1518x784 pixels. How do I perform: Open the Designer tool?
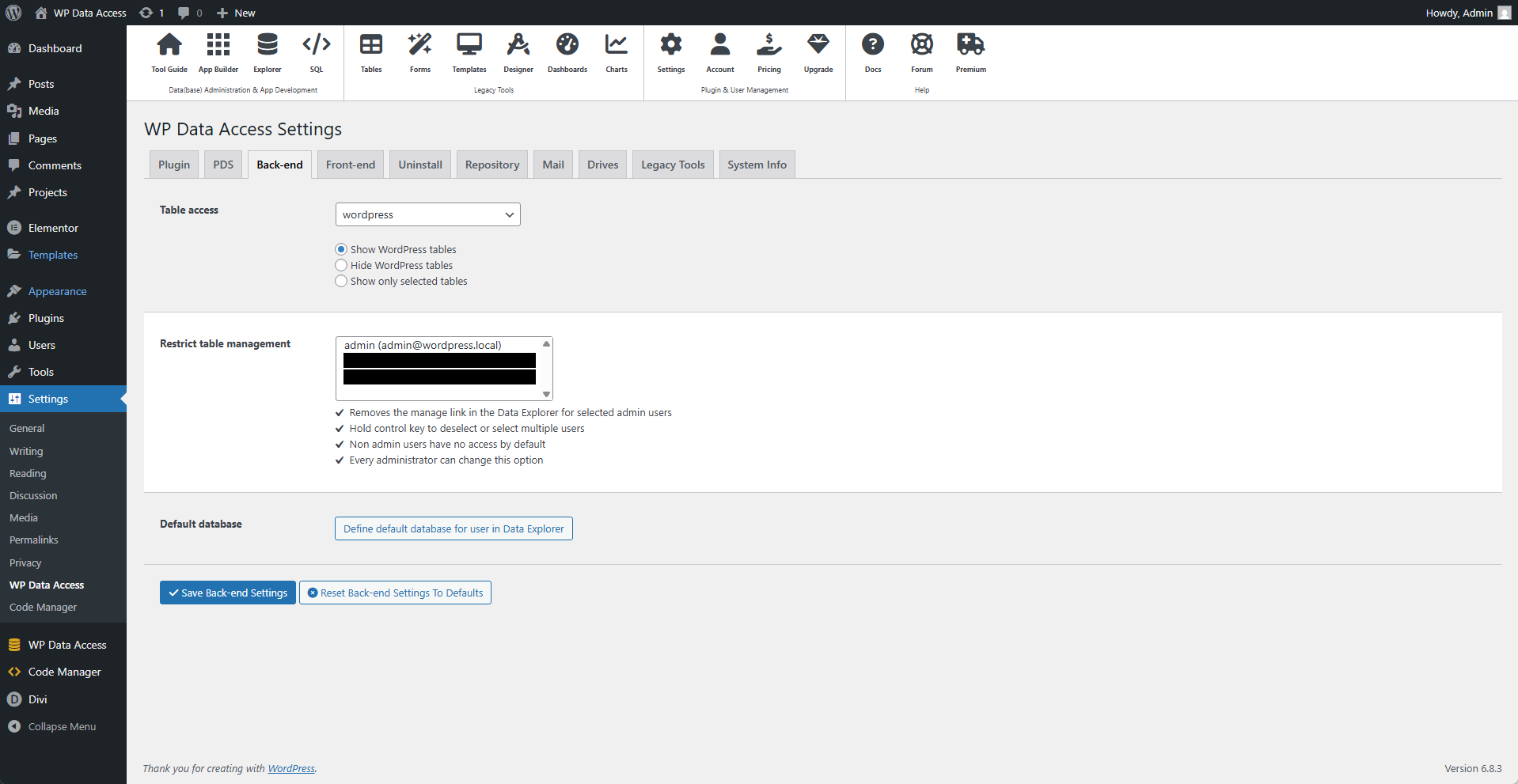(x=518, y=52)
